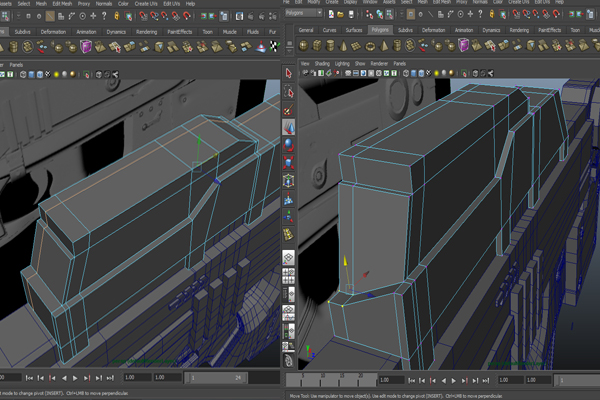The width and height of the screenshot is (600, 400).
Task: Go to end of playback in right window
Action: pyautogui.click(x=486, y=380)
